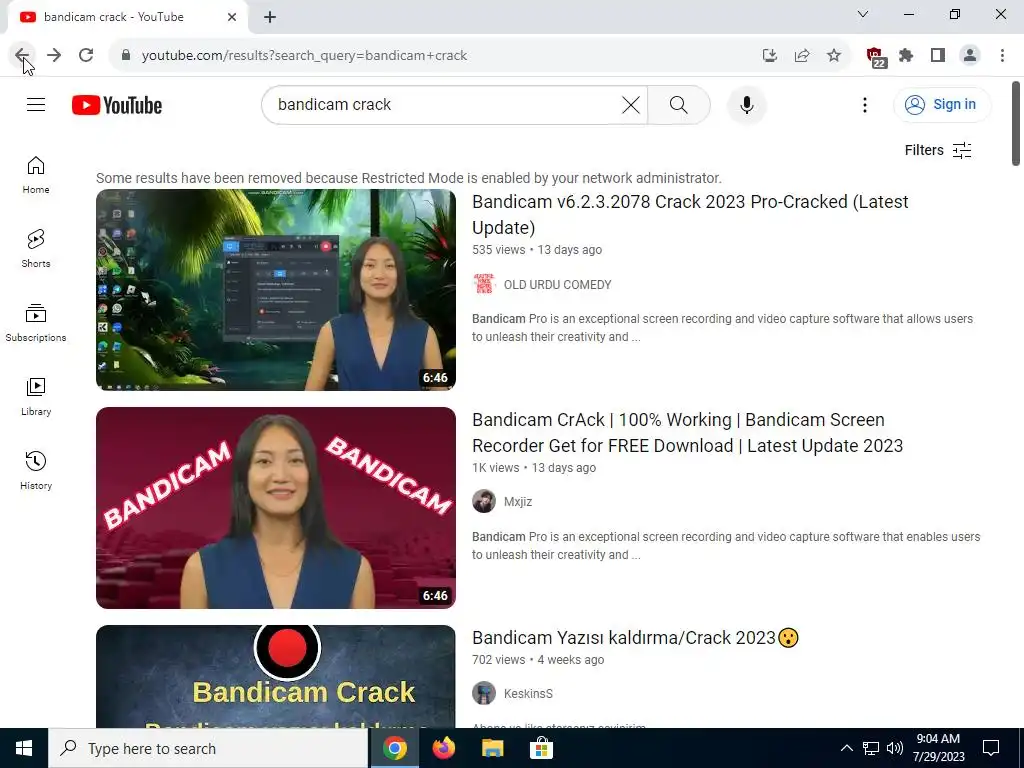Open the Windows Start button
The width and height of the screenshot is (1024, 768).
click(24, 748)
